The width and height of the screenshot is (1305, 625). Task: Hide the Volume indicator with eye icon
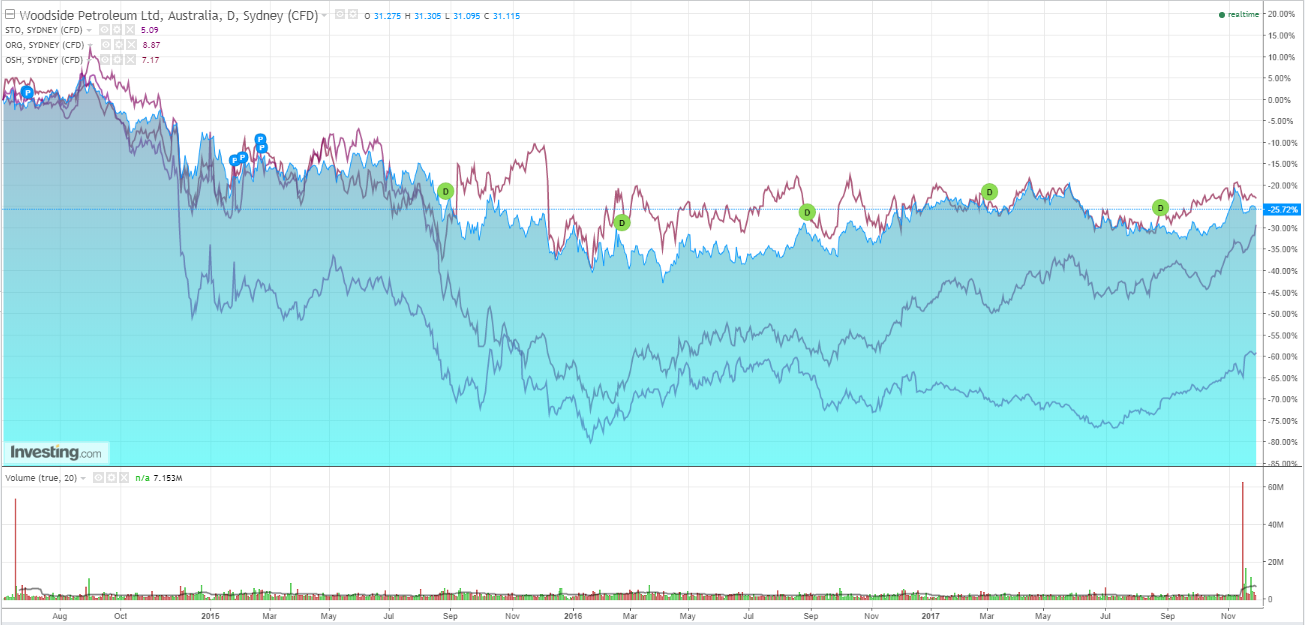pos(98,478)
